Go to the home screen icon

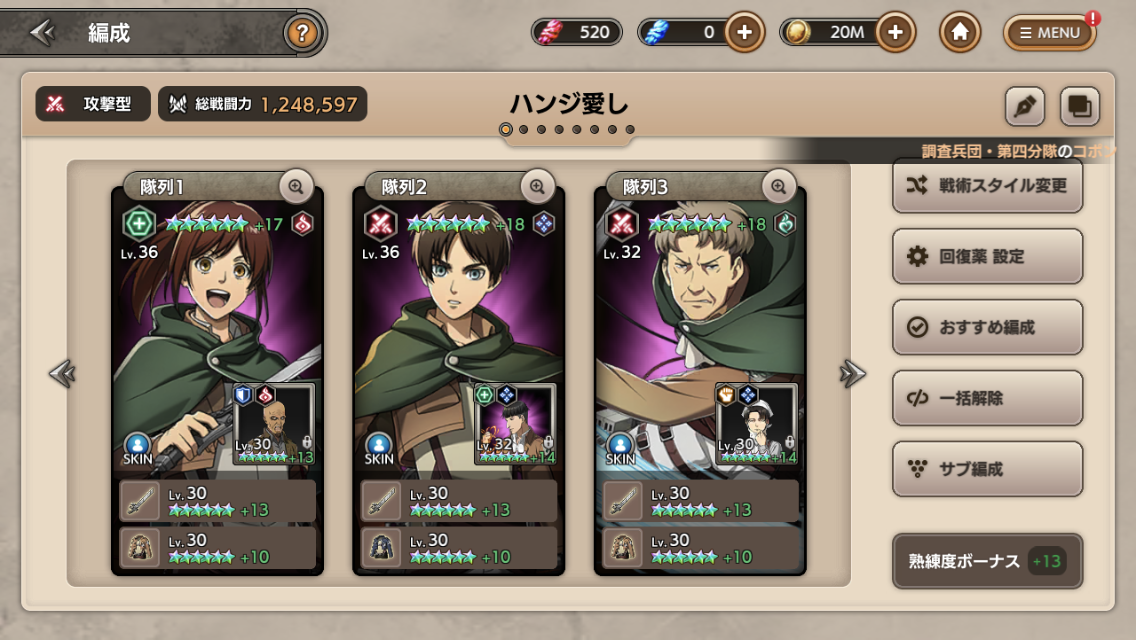[959, 32]
